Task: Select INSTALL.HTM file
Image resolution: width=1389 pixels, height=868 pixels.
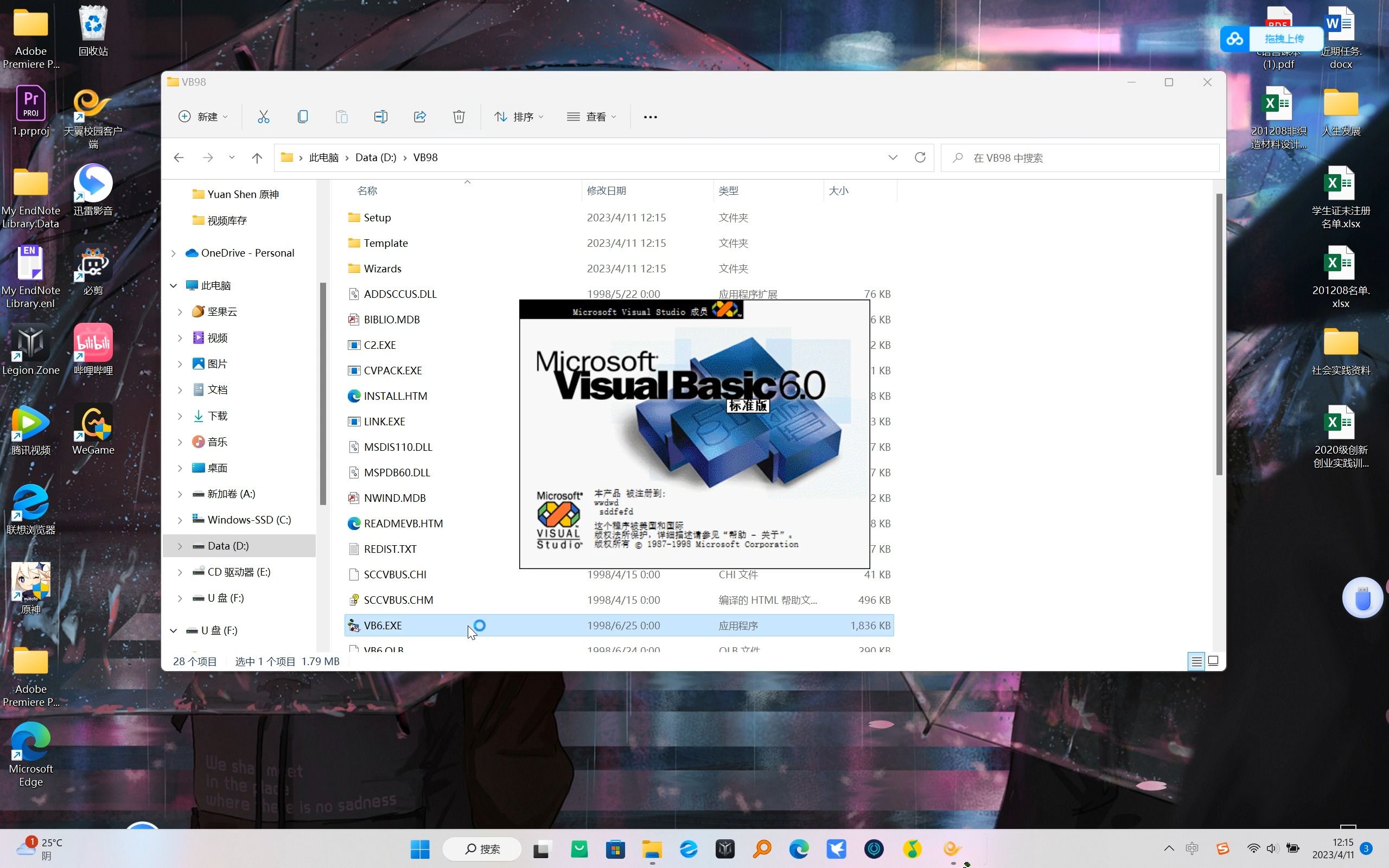Action: pos(395,396)
